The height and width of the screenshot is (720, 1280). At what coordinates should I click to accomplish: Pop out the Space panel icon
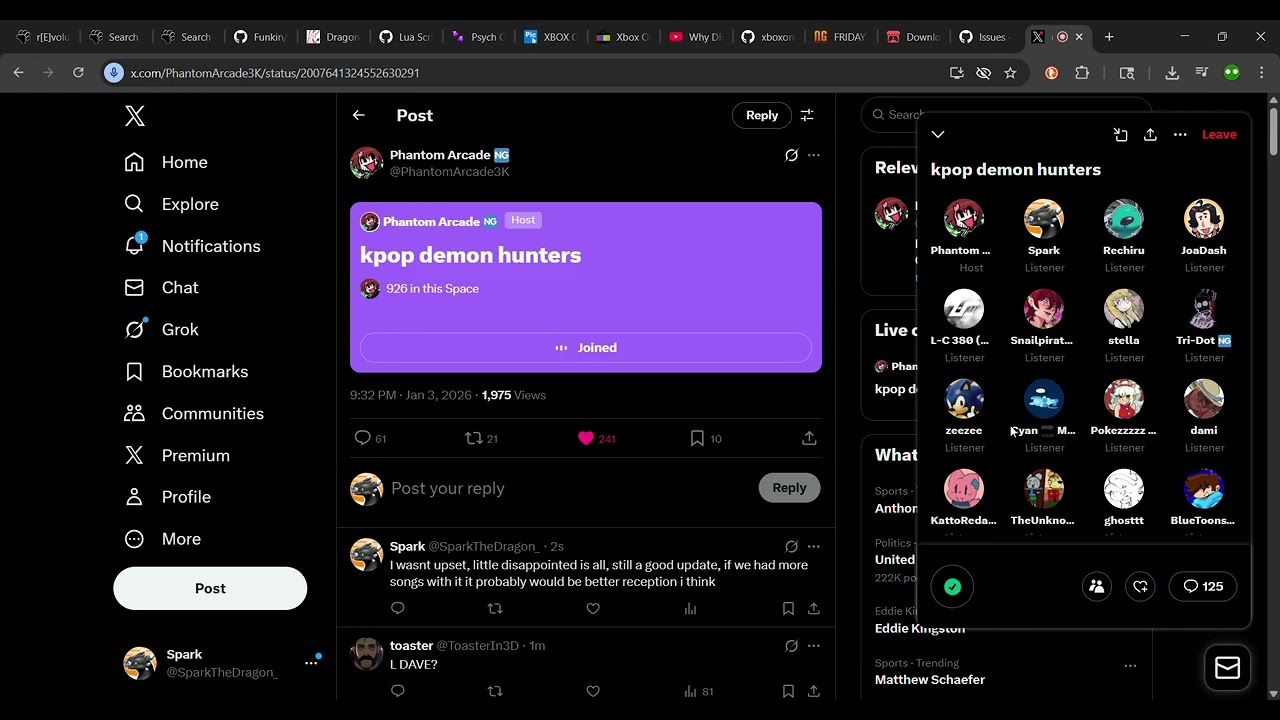(x=1121, y=135)
